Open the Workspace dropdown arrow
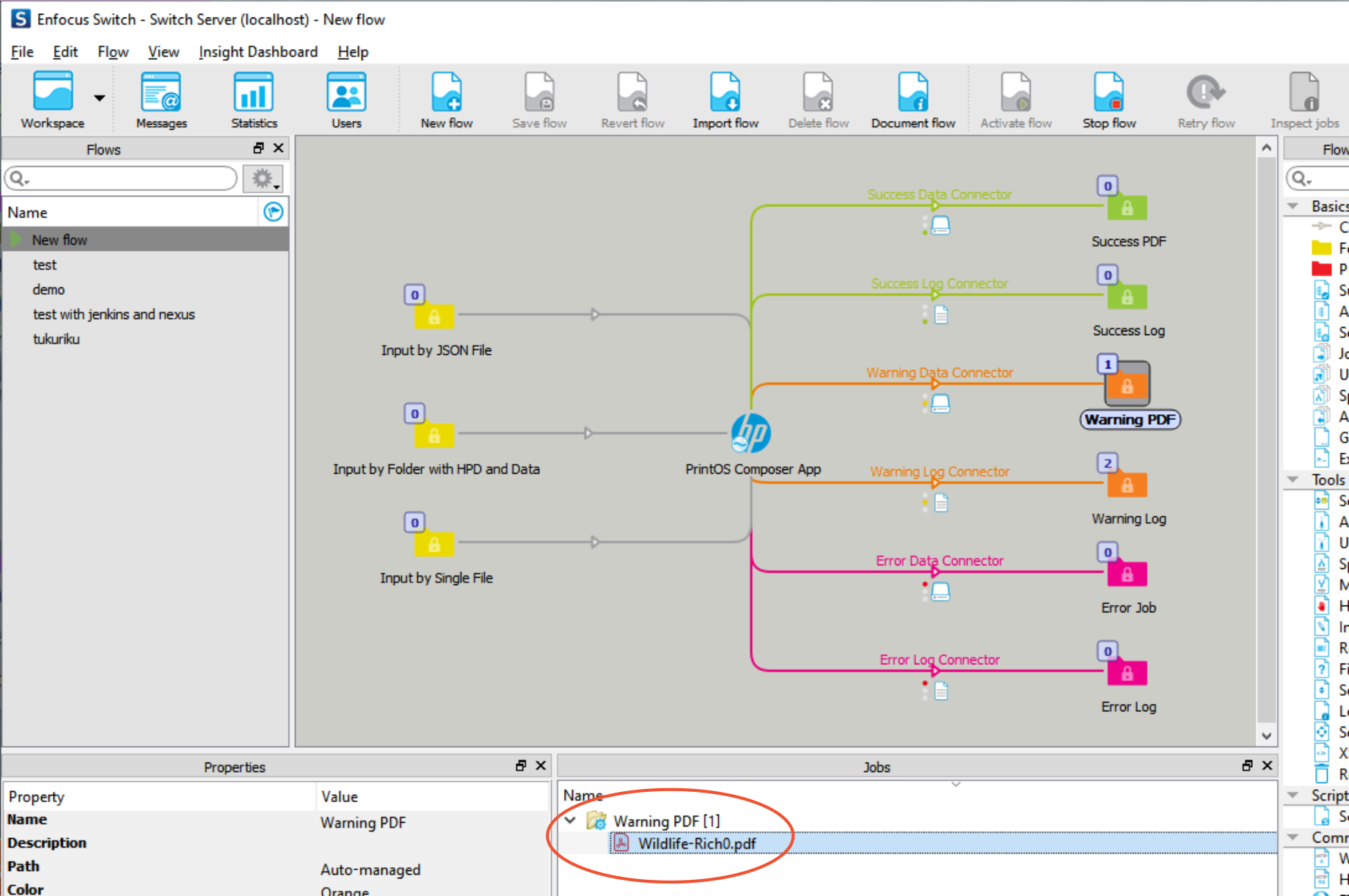 (x=99, y=98)
